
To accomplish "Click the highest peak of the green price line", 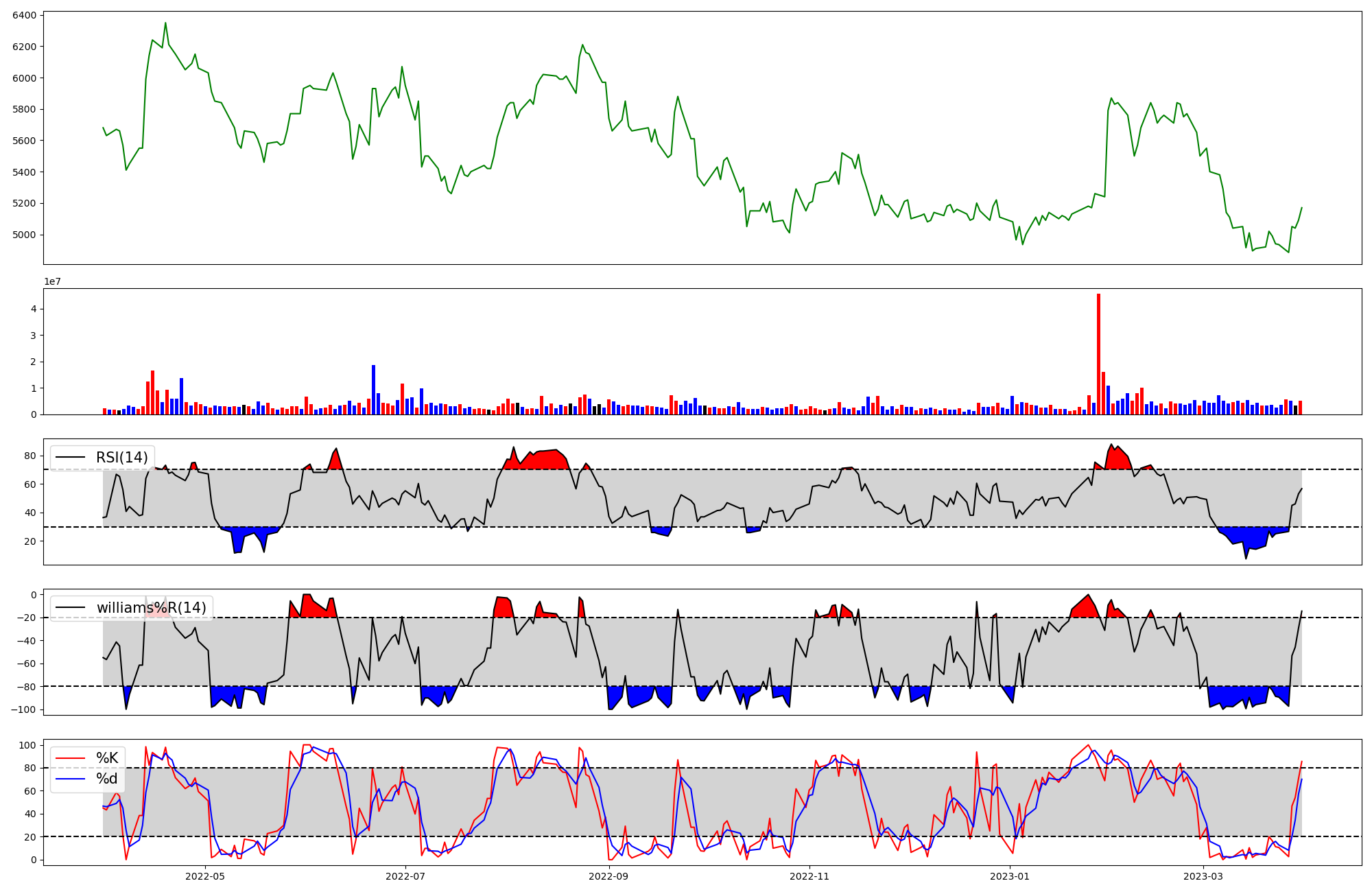I will point(165,23).
